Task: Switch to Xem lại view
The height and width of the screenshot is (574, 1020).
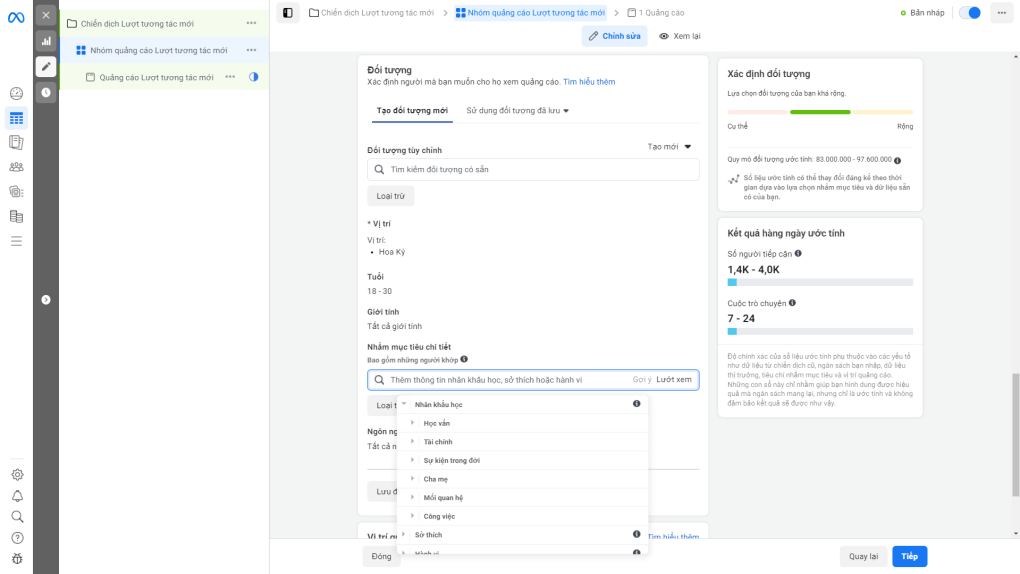Action: click(680, 36)
